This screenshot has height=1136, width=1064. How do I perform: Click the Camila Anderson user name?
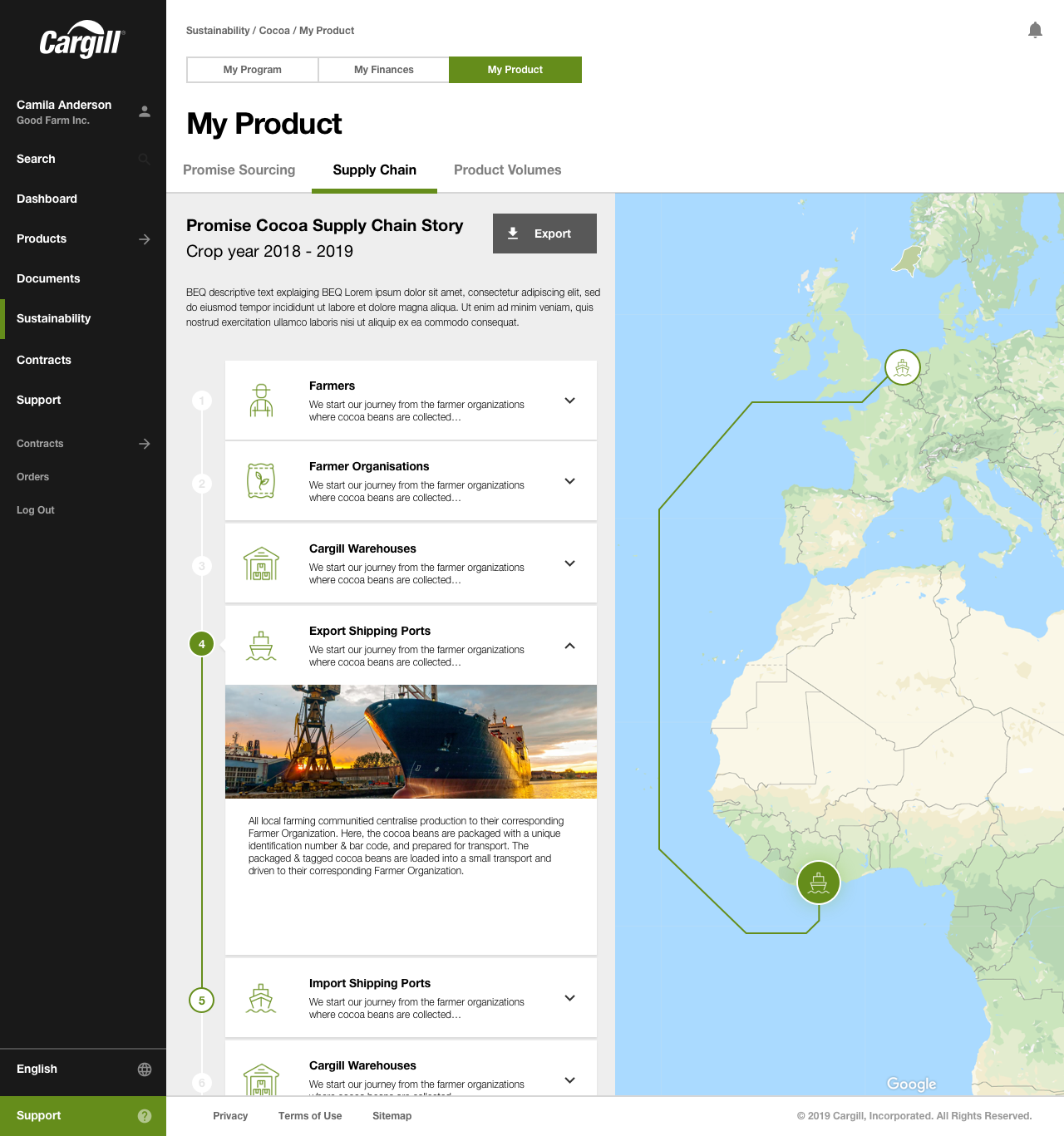64,105
